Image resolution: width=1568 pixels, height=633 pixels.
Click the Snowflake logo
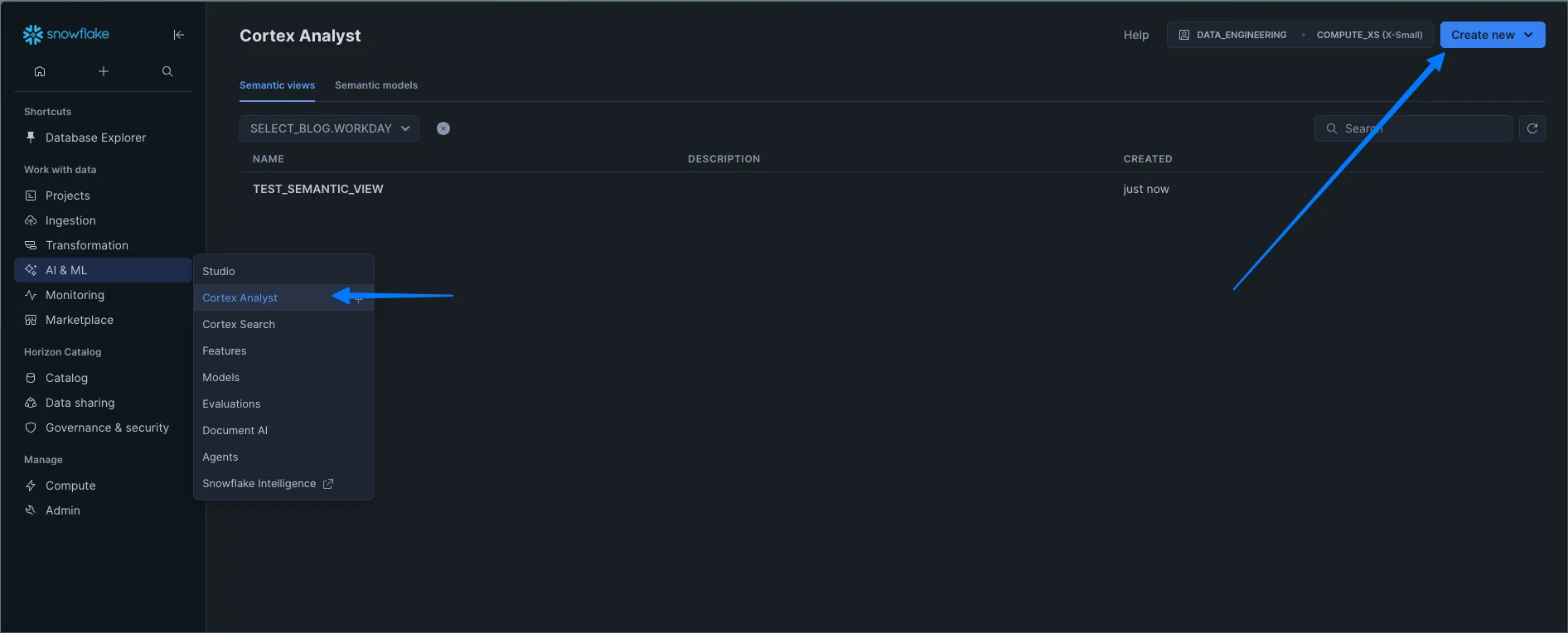point(66,34)
